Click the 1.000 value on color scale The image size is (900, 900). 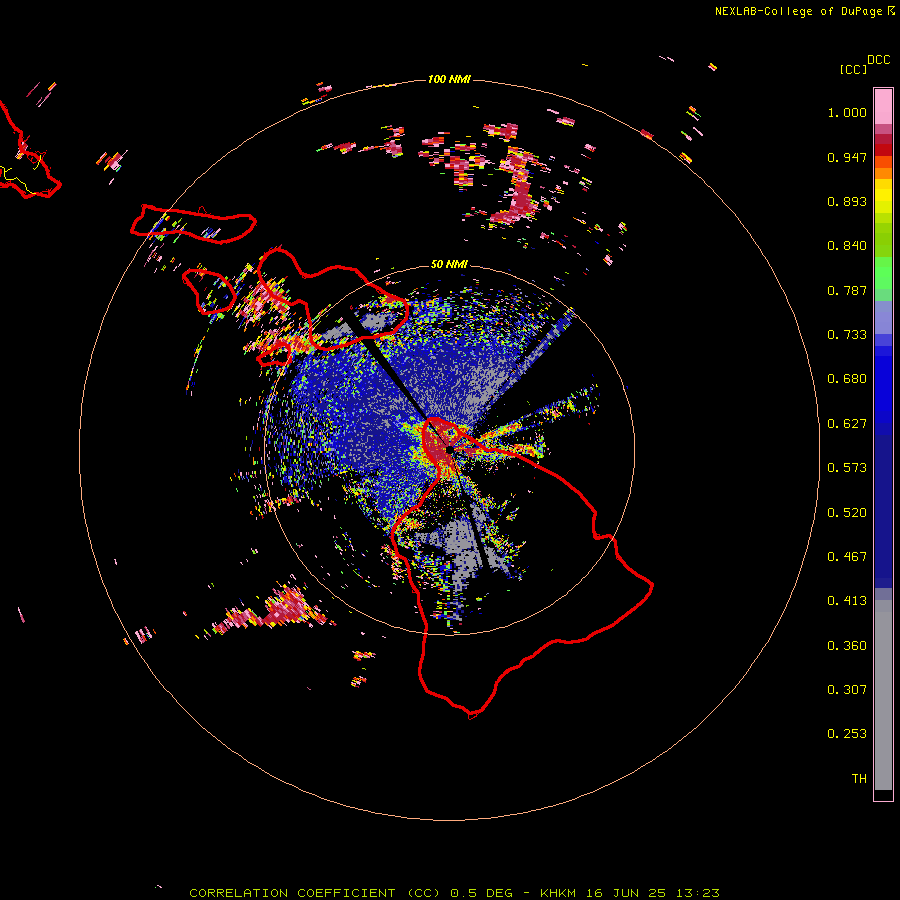point(847,112)
